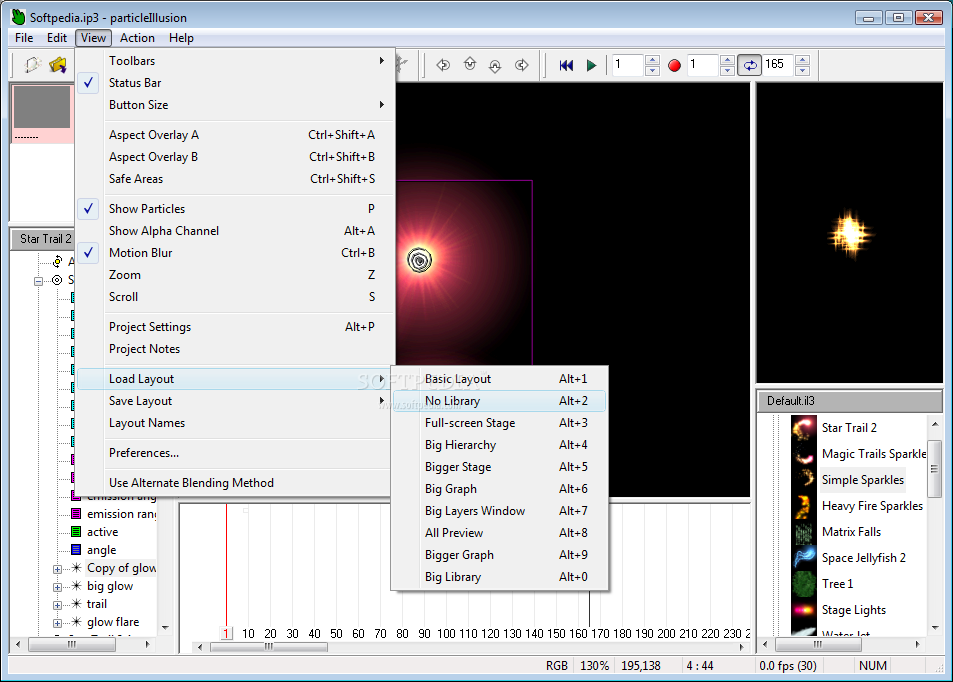The height and width of the screenshot is (682, 953).
Task: Click the red Record button
Action: pyautogui.click(x=674, y=65)
